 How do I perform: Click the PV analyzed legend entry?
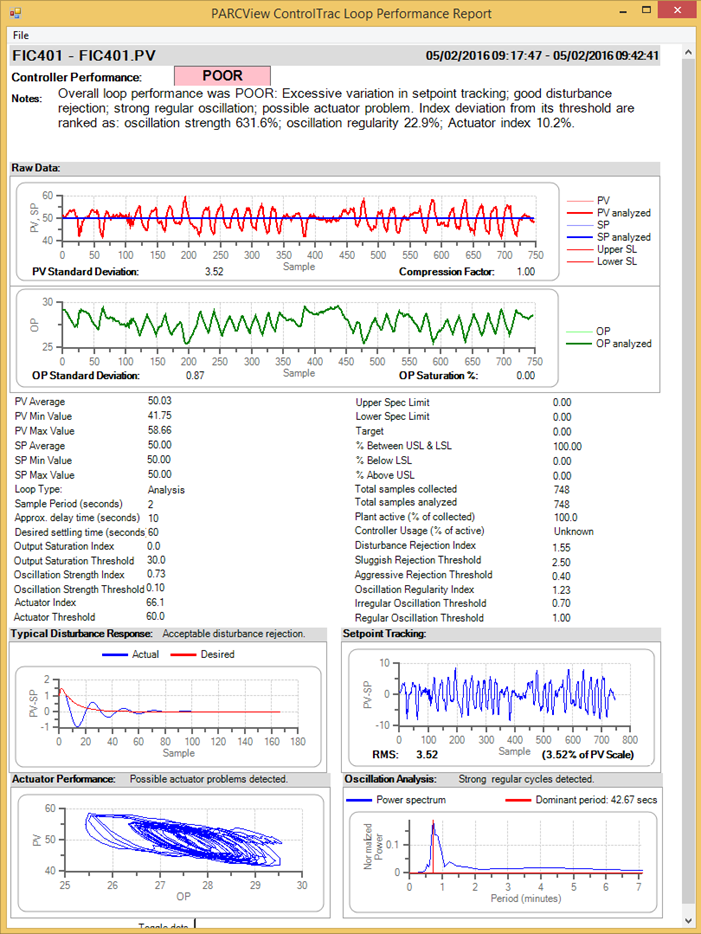click(609, 213)
